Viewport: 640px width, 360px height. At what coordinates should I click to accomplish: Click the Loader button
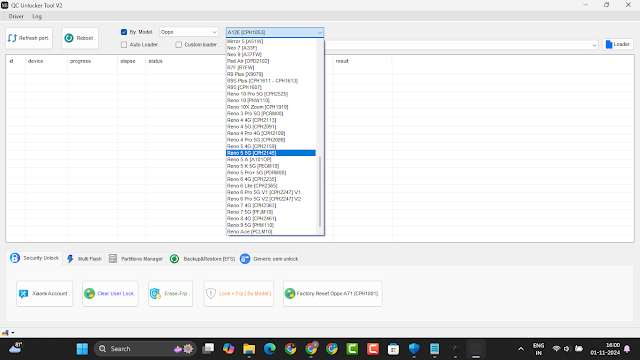[618, 44]
